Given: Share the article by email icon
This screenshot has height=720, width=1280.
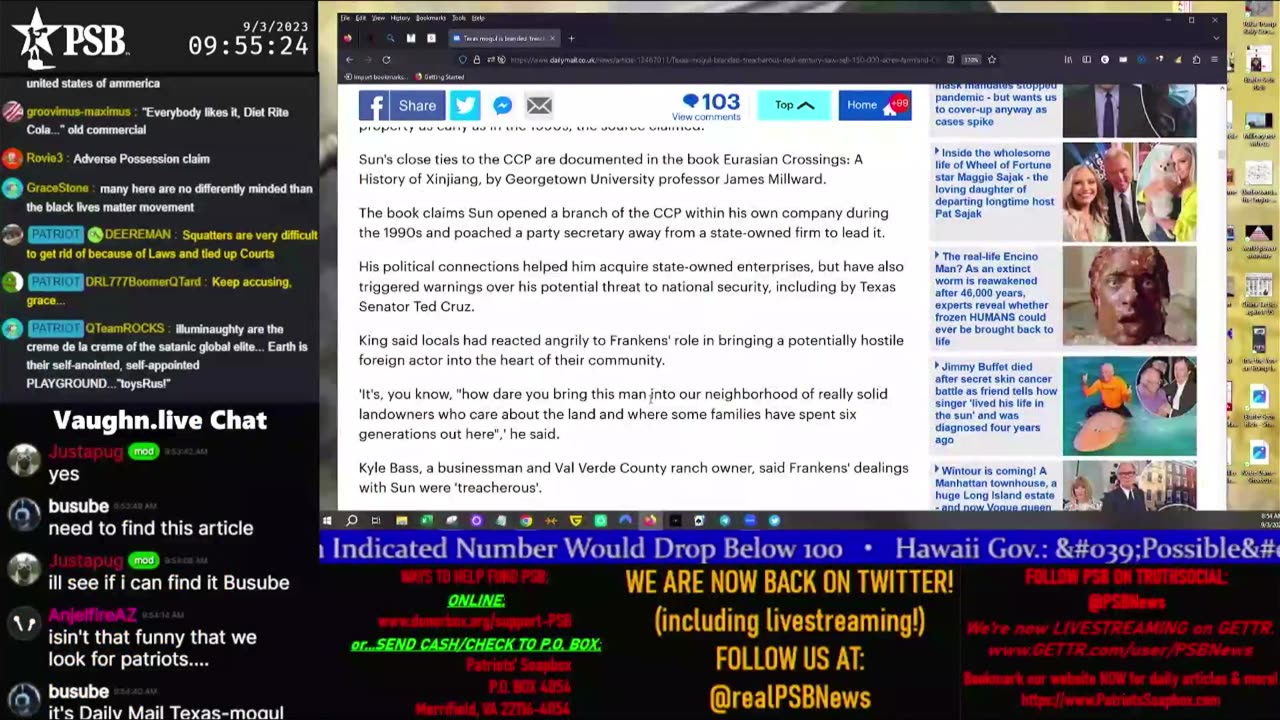Looking at the screenshot, I should (539, 105).
